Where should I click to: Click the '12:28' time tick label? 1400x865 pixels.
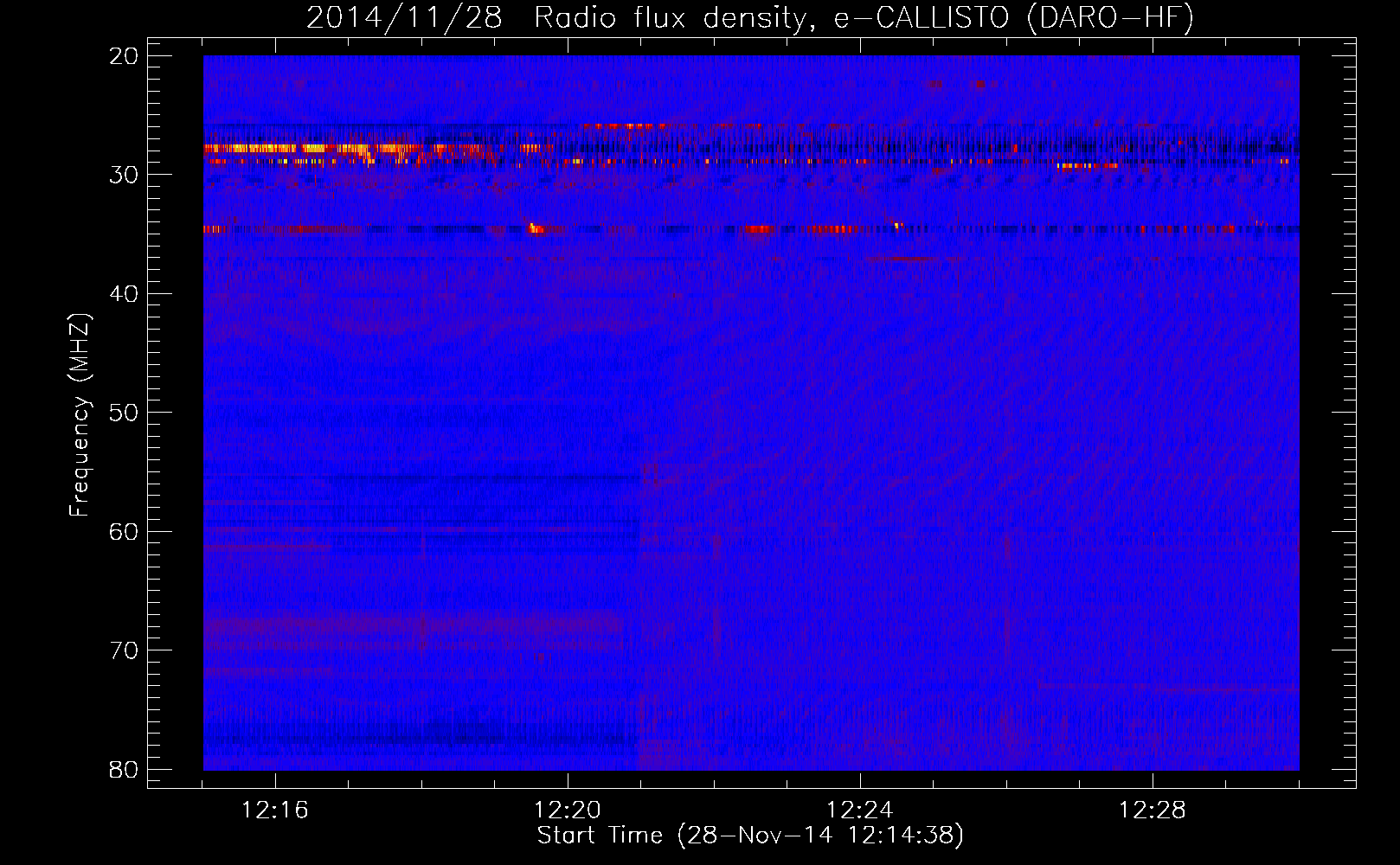(1153, 811)
